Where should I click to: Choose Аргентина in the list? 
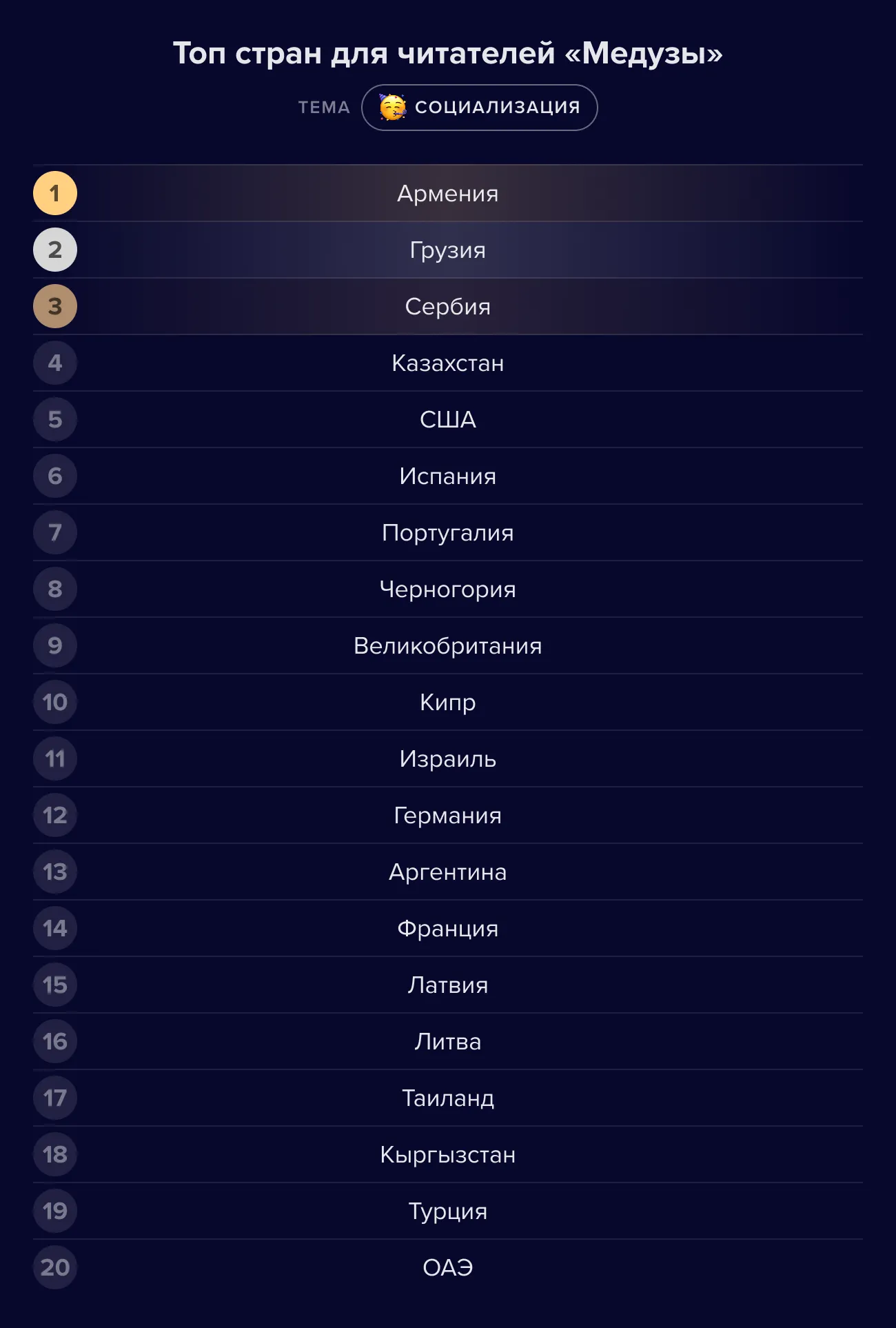point(448,872)
